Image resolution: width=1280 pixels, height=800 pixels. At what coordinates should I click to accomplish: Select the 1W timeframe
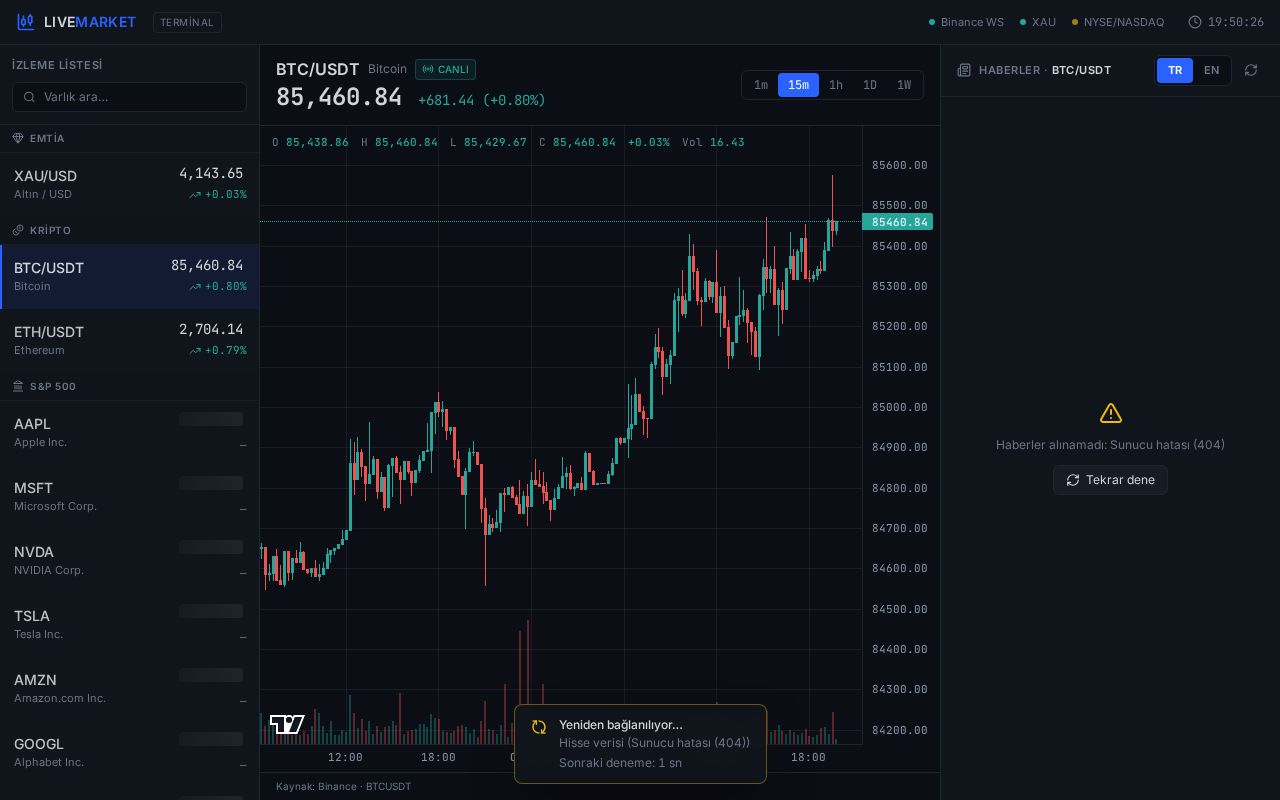904,85
